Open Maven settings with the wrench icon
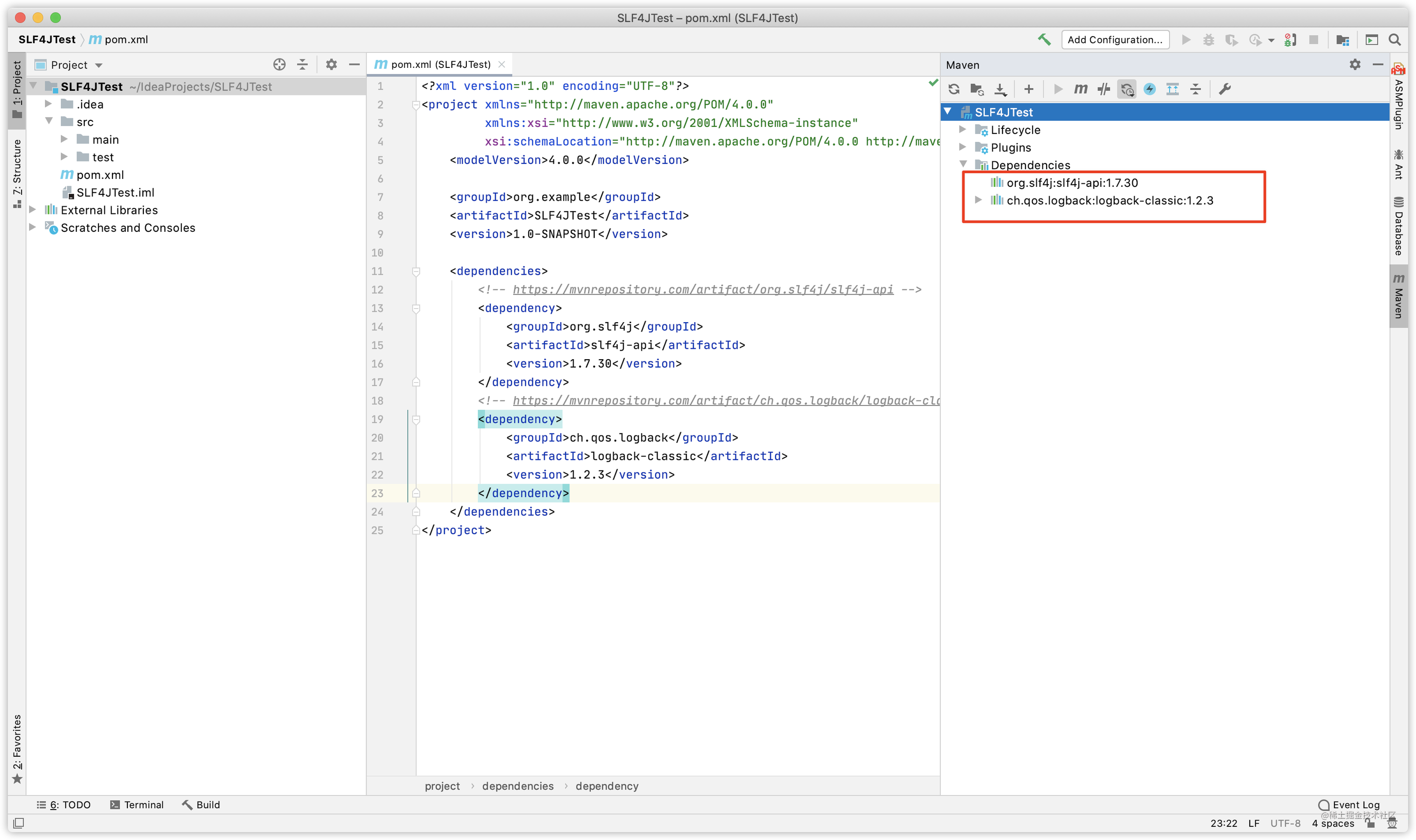The width and height of the screenshot is (1416, 840). click(x=1224, y=89)
